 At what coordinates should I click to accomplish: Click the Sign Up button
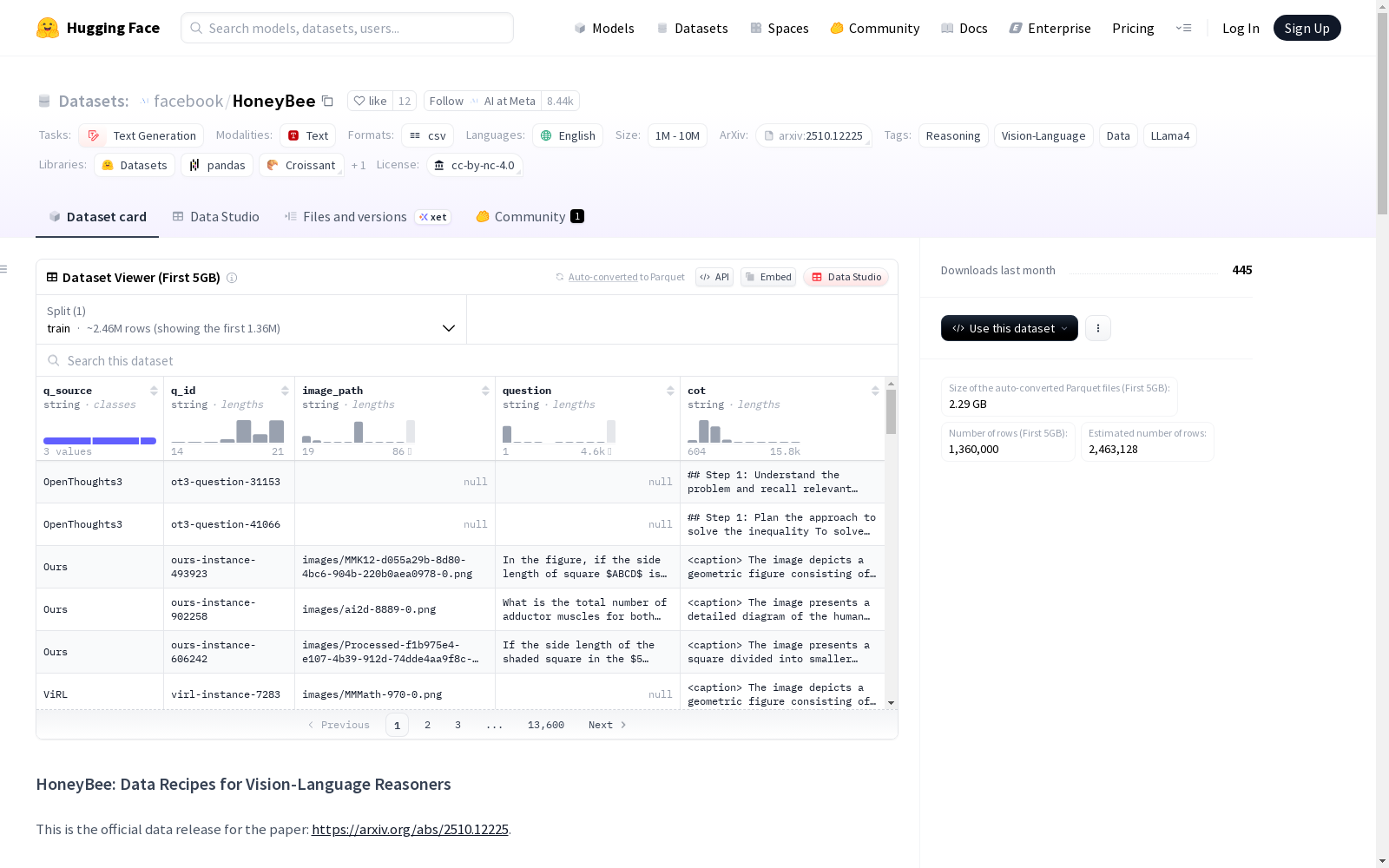1307,28
